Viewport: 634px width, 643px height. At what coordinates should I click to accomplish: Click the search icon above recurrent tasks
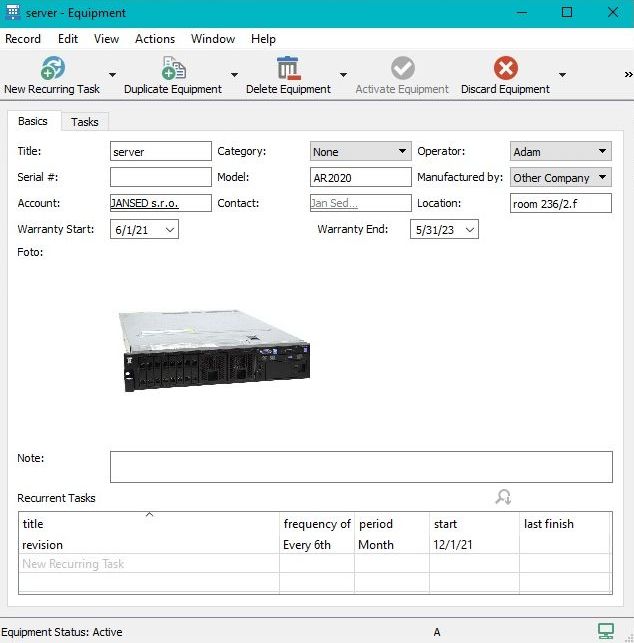pyautogui.click(x=503, y=497)
